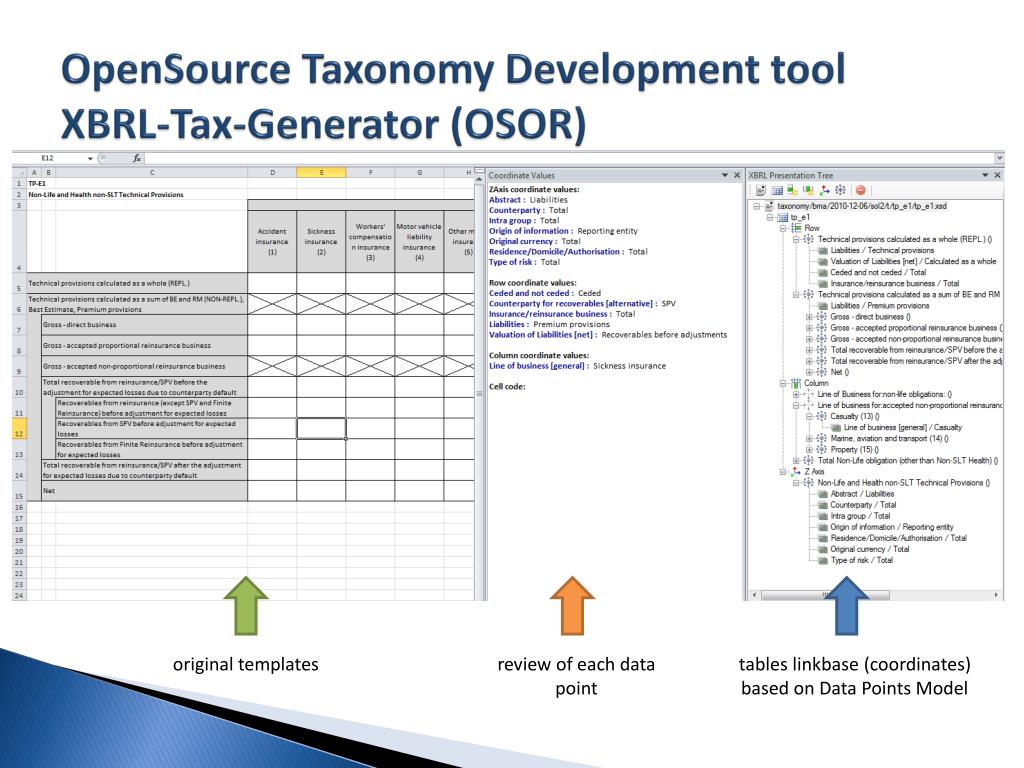Image resolution: width=1024 pixels, height=768 pixels.
Task: Click the green overlapping squares toolbar icon
Action: coord(808,190)
